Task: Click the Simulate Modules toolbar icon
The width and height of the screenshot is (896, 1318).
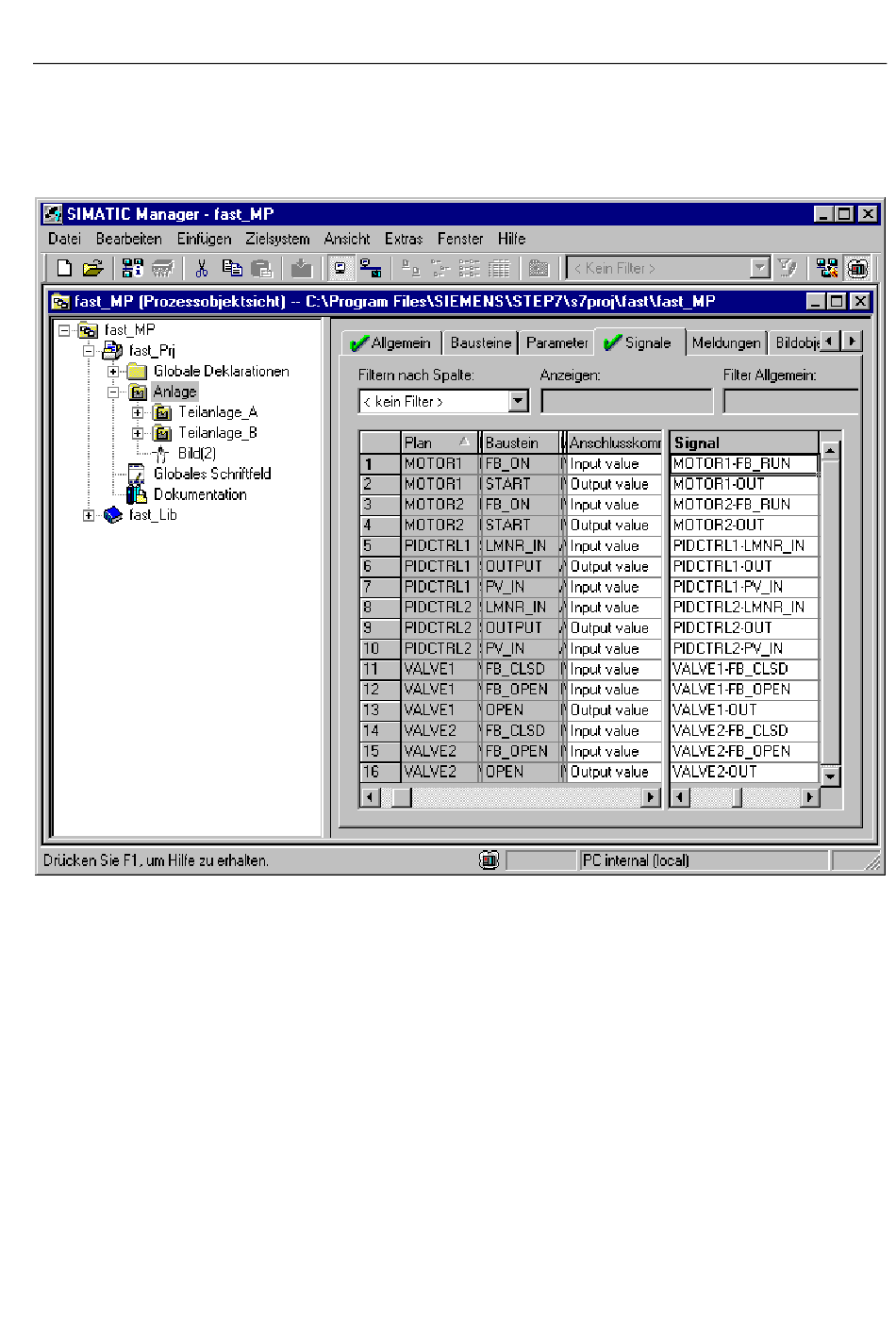Action: coord(857,269)
